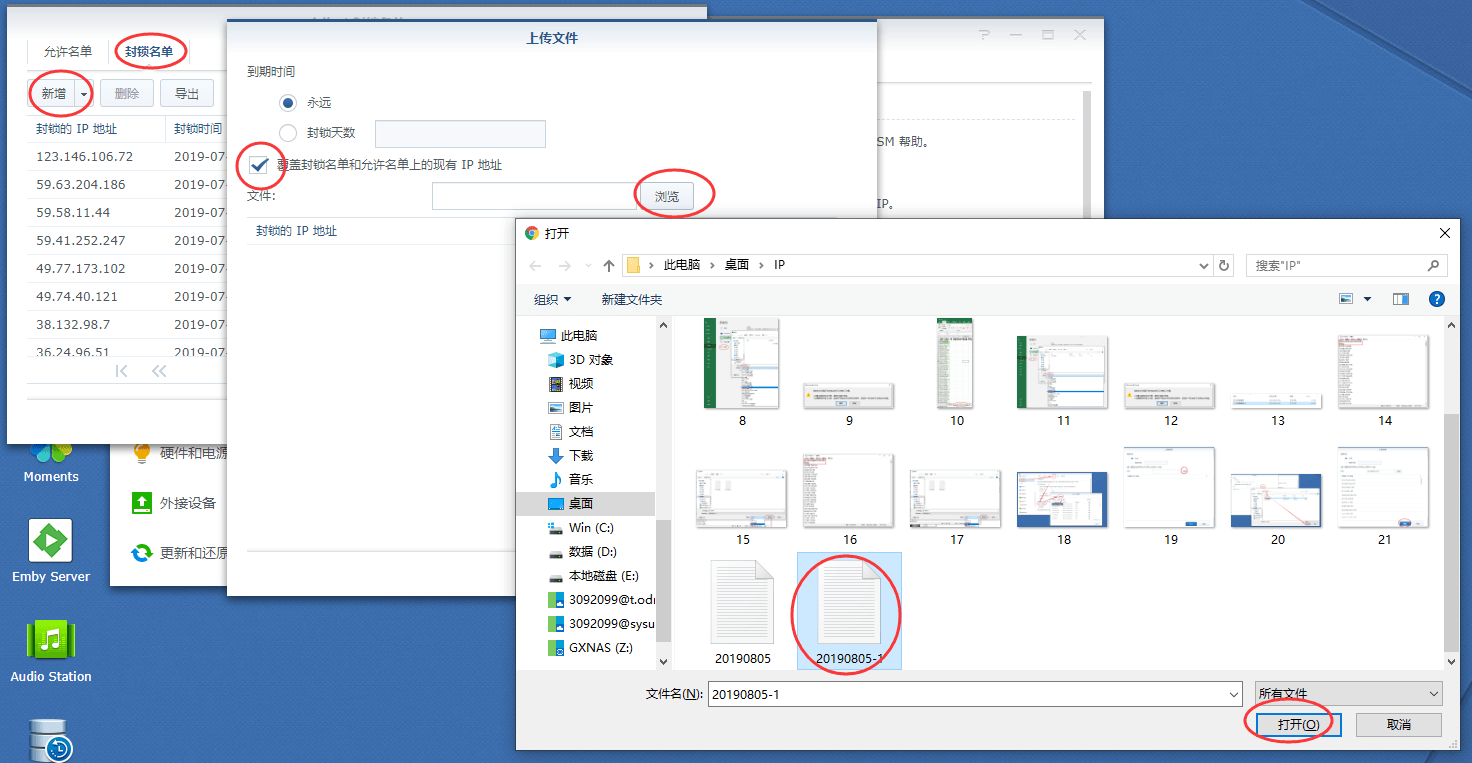Select 下载 in the navigation tree
Image resolution: width=1472 pixels, height=763 pixels.
coord(580,456)
